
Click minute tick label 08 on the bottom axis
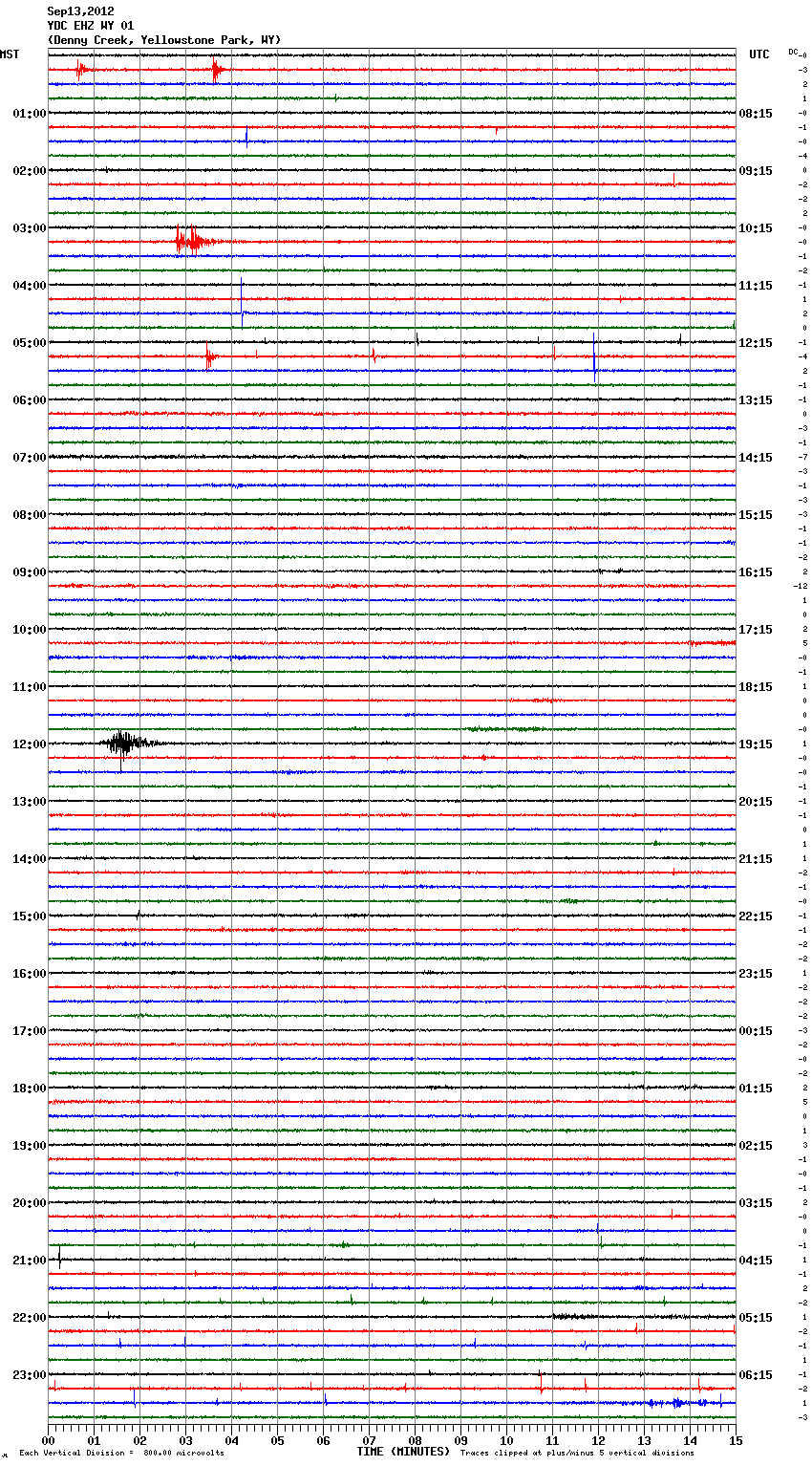(x=415, y=1440)
